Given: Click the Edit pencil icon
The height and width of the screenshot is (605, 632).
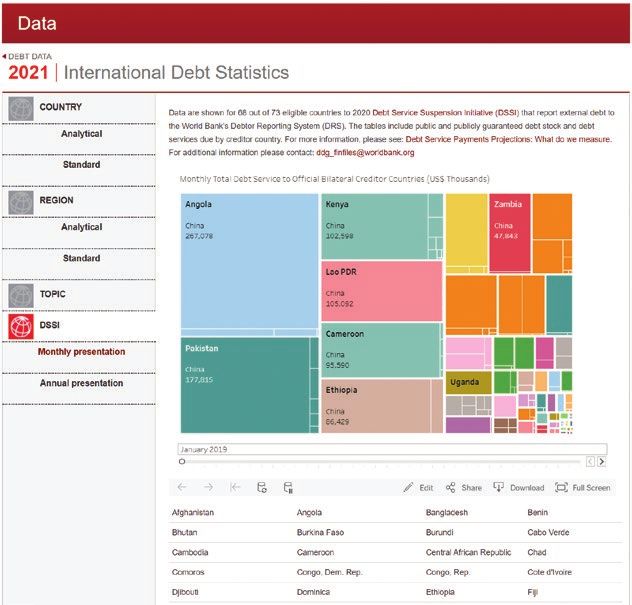Looking at the screenshot, I should click(x=408, y=487).
